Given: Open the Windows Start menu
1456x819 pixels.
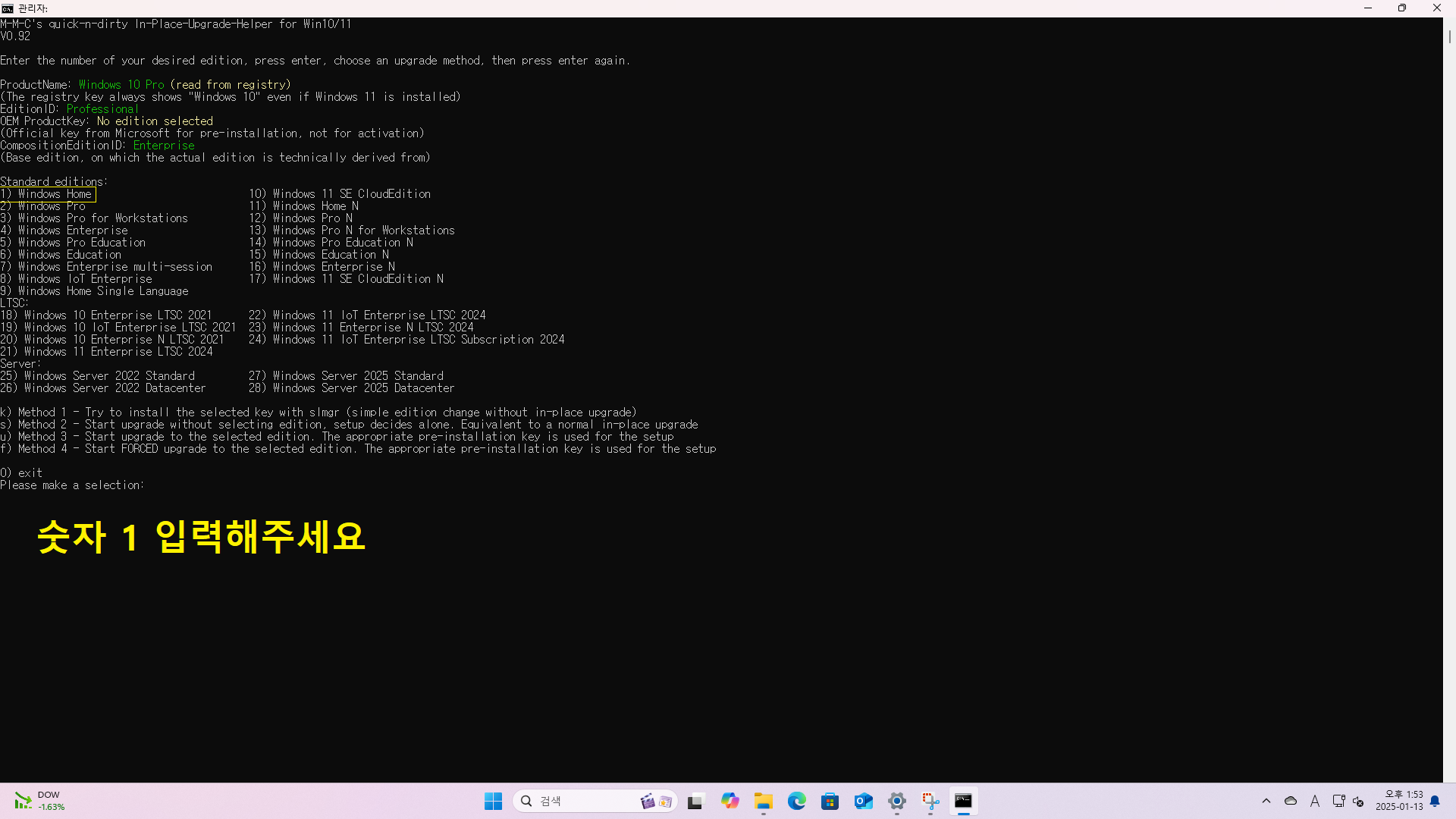Looking at the screenshot, I should pos(493,801).
